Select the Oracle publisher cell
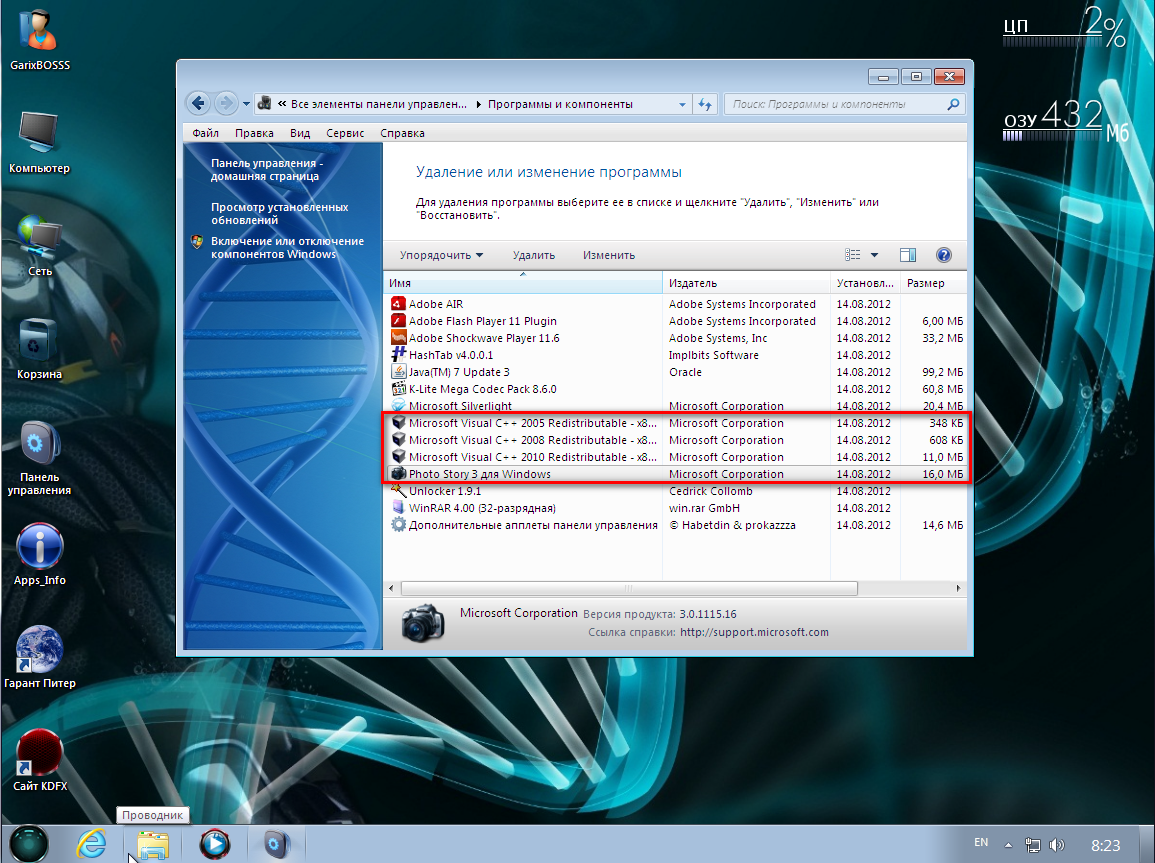 (x=685, y=372)
